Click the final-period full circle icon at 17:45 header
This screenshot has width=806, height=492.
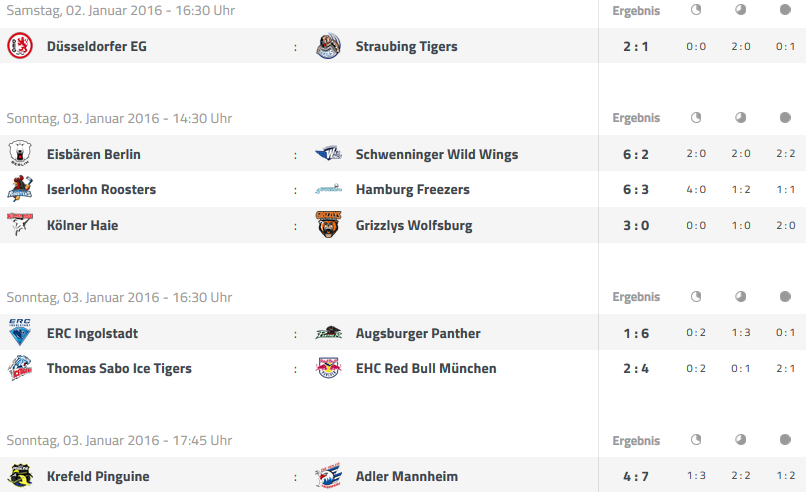pyautogui.click(x=785, y=440)
